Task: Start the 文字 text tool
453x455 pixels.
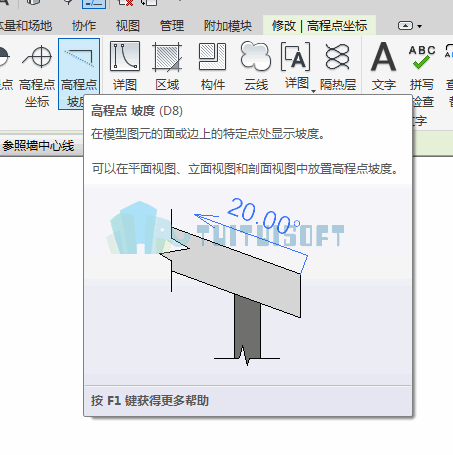Action: click(384, 66)
